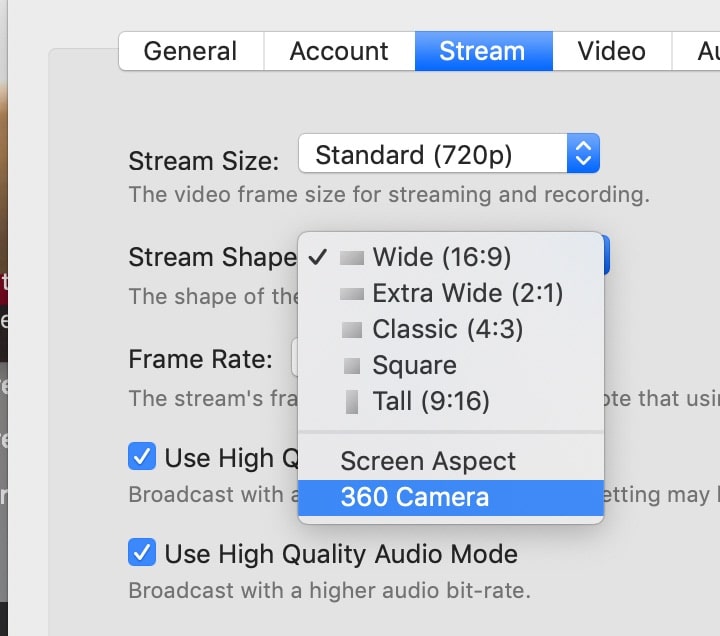Toggle Use High Quality Audio Mode checkbox

tap(142, 552)
